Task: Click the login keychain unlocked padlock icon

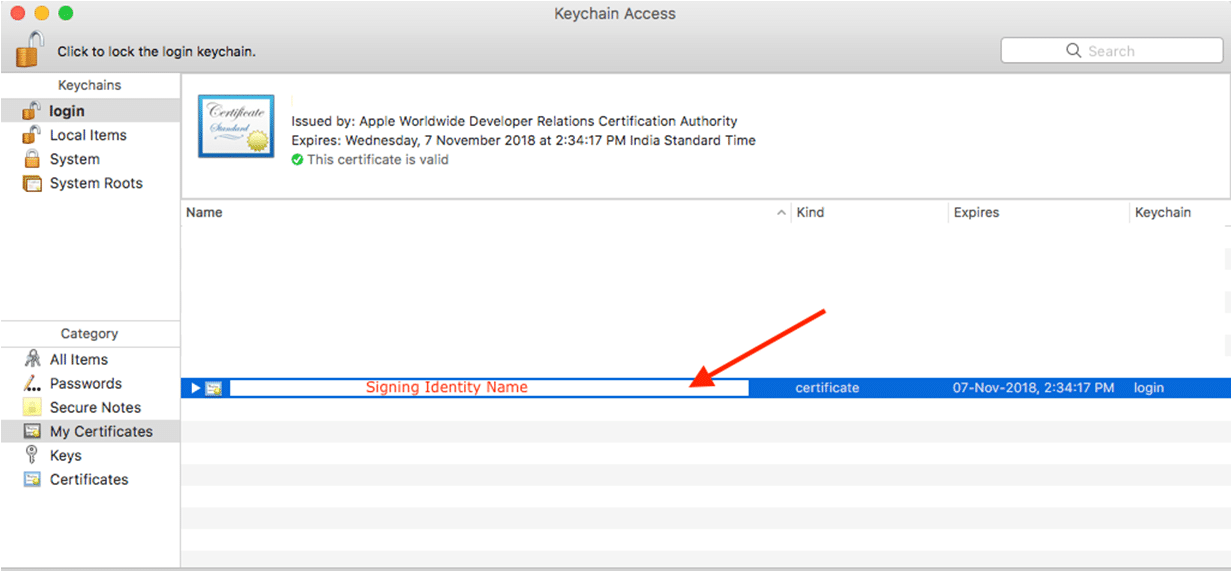Action: tap(32, 110)
